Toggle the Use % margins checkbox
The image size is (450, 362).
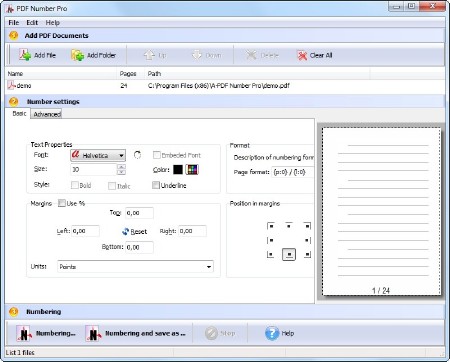coord(62,203)
